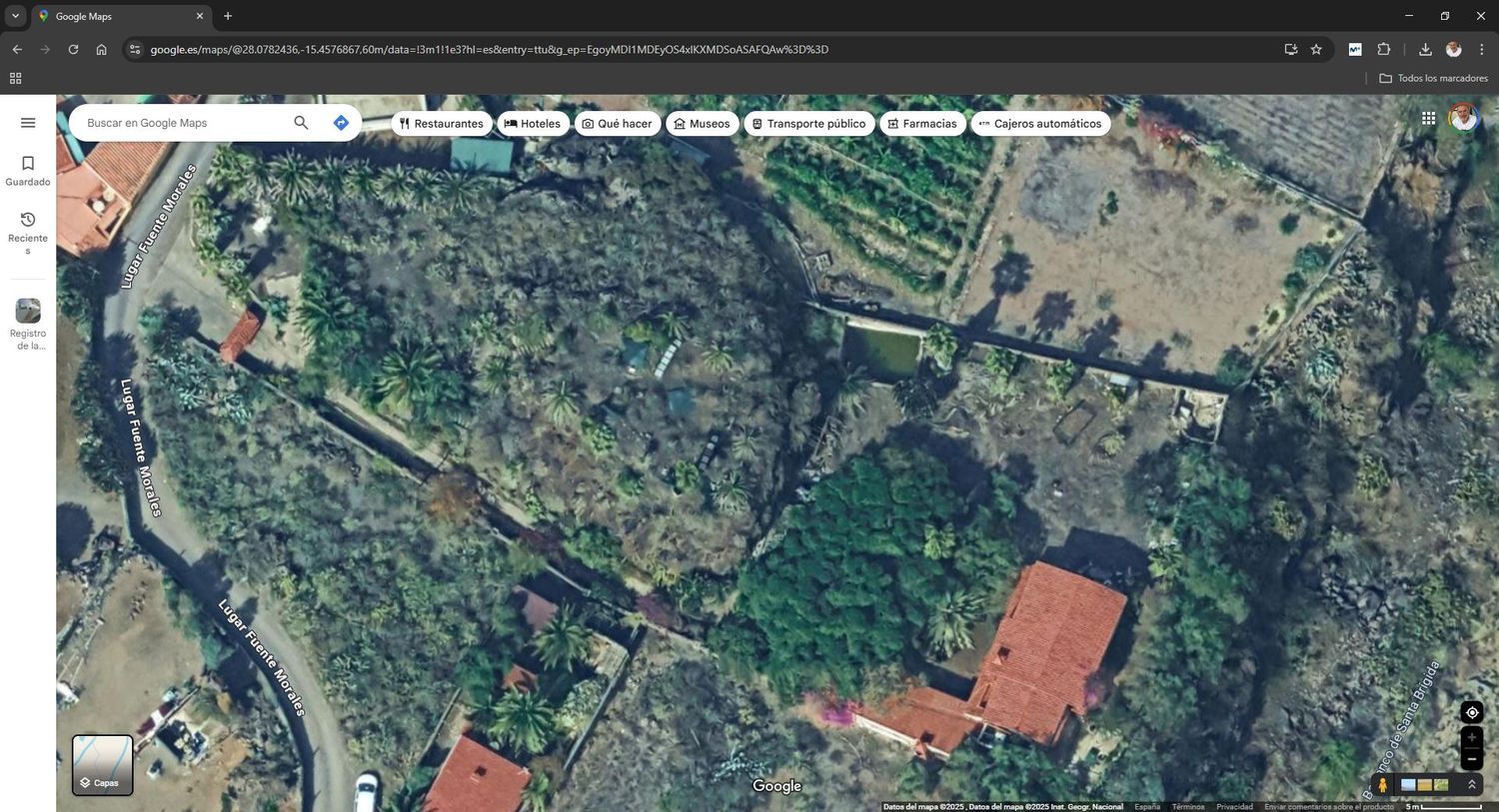Show Farmacias nearby

pos(922,124)
